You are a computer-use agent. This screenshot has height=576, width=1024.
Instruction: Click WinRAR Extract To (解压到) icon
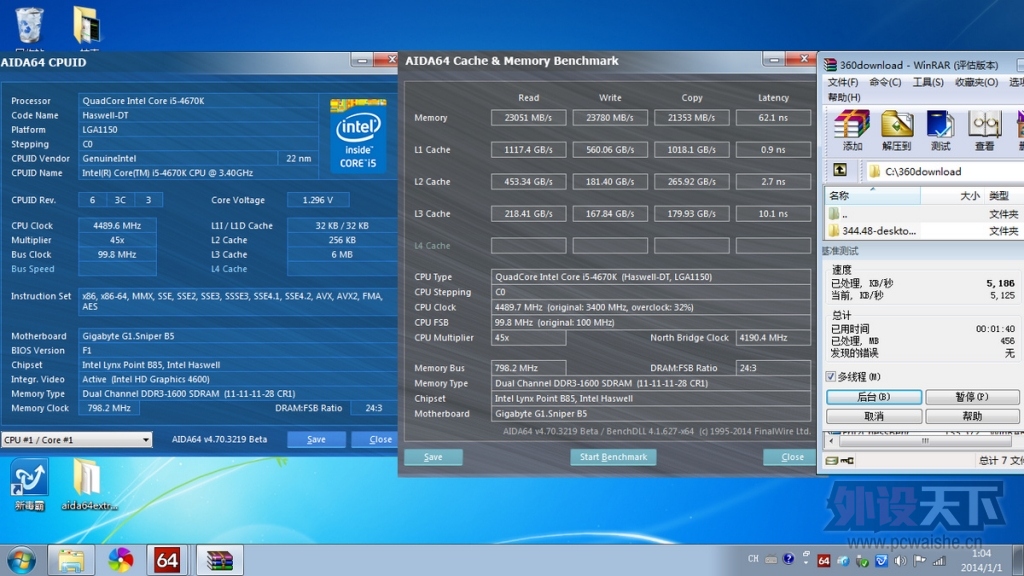[896, 130]
